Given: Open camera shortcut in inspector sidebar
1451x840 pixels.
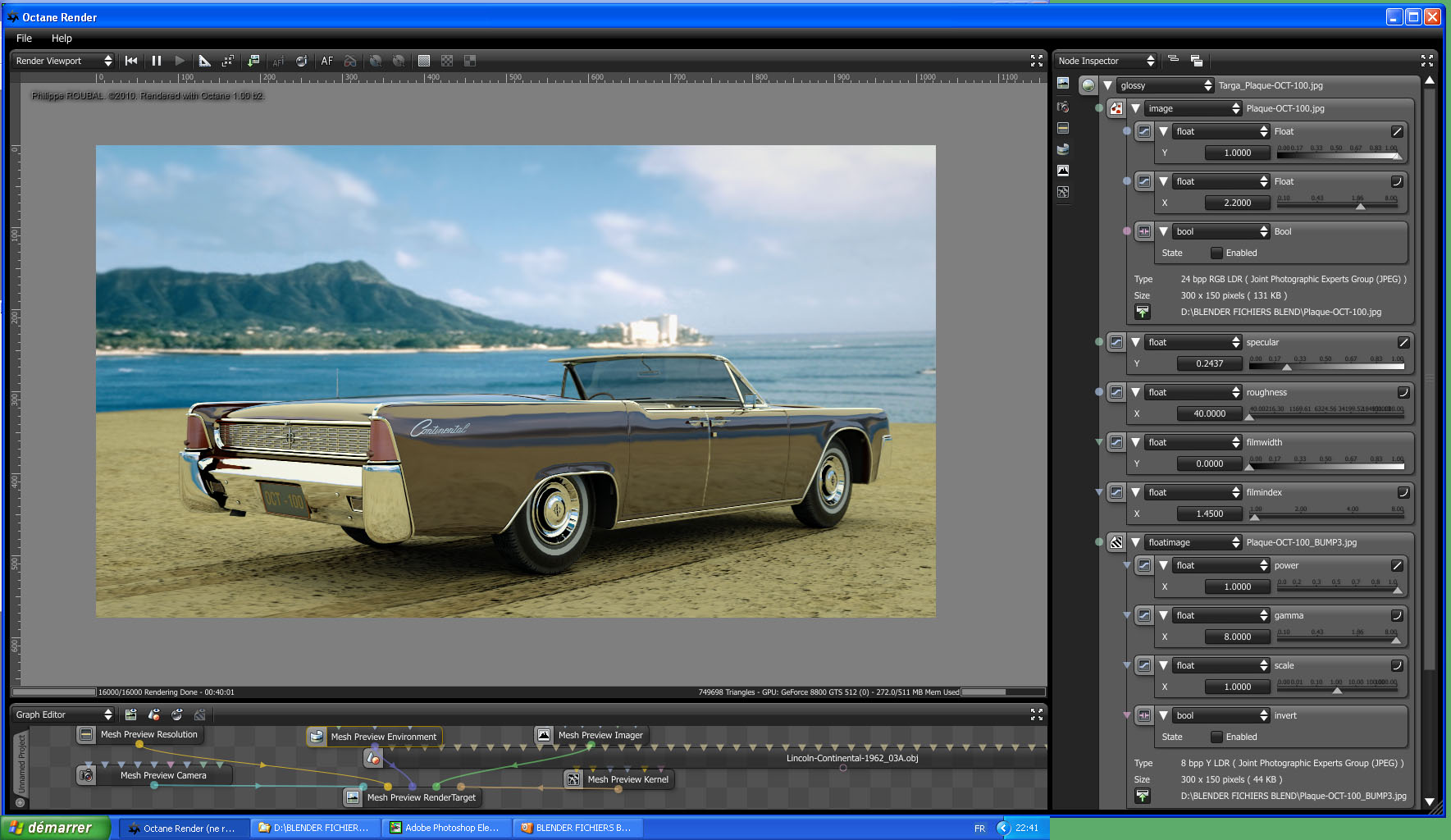Looking at the screenshot, I should (x=1063, y=107).
